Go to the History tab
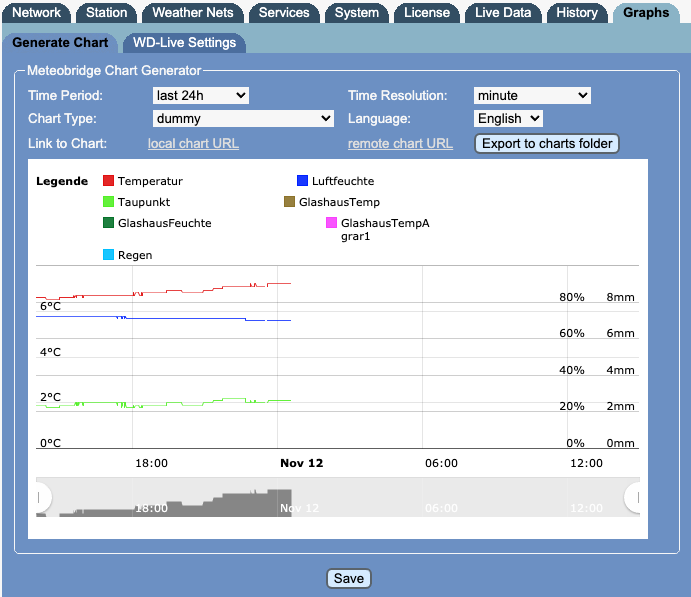Image resolution: width=691 pixels, height=597 pixels. tap(576, 13)
